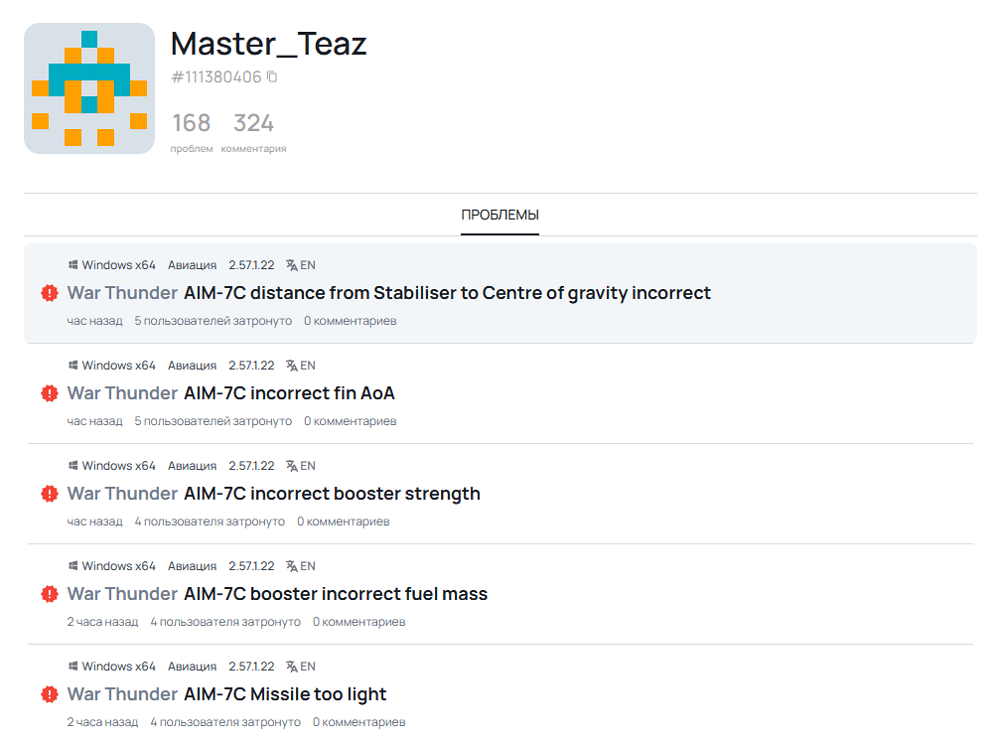The image size is (1000, 744).
Task: Open AIM-7C incorrect booster strength report
Action: [x=332, y=494]
